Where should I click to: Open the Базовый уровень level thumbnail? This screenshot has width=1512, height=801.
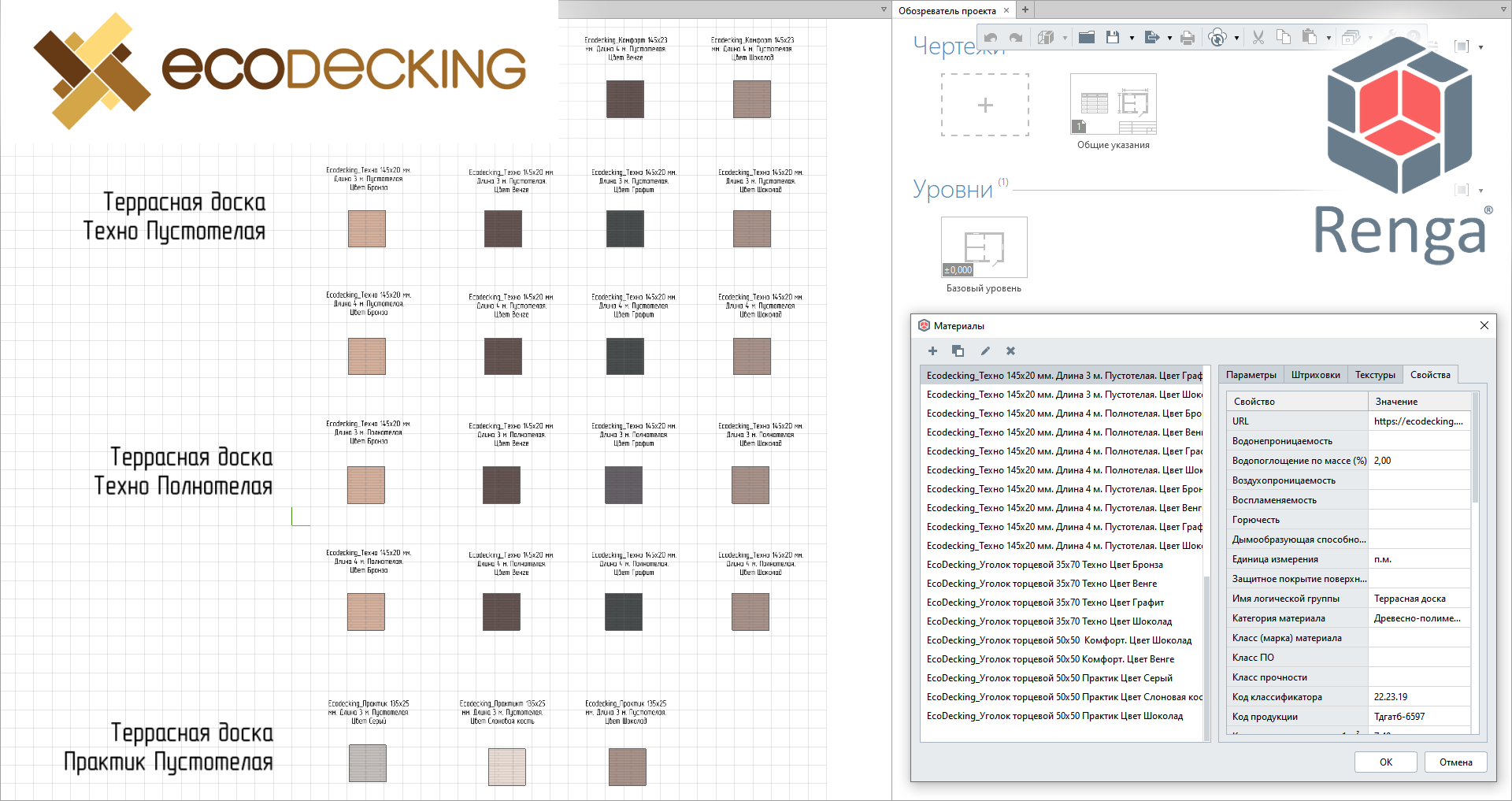click(x=984, y=247)
